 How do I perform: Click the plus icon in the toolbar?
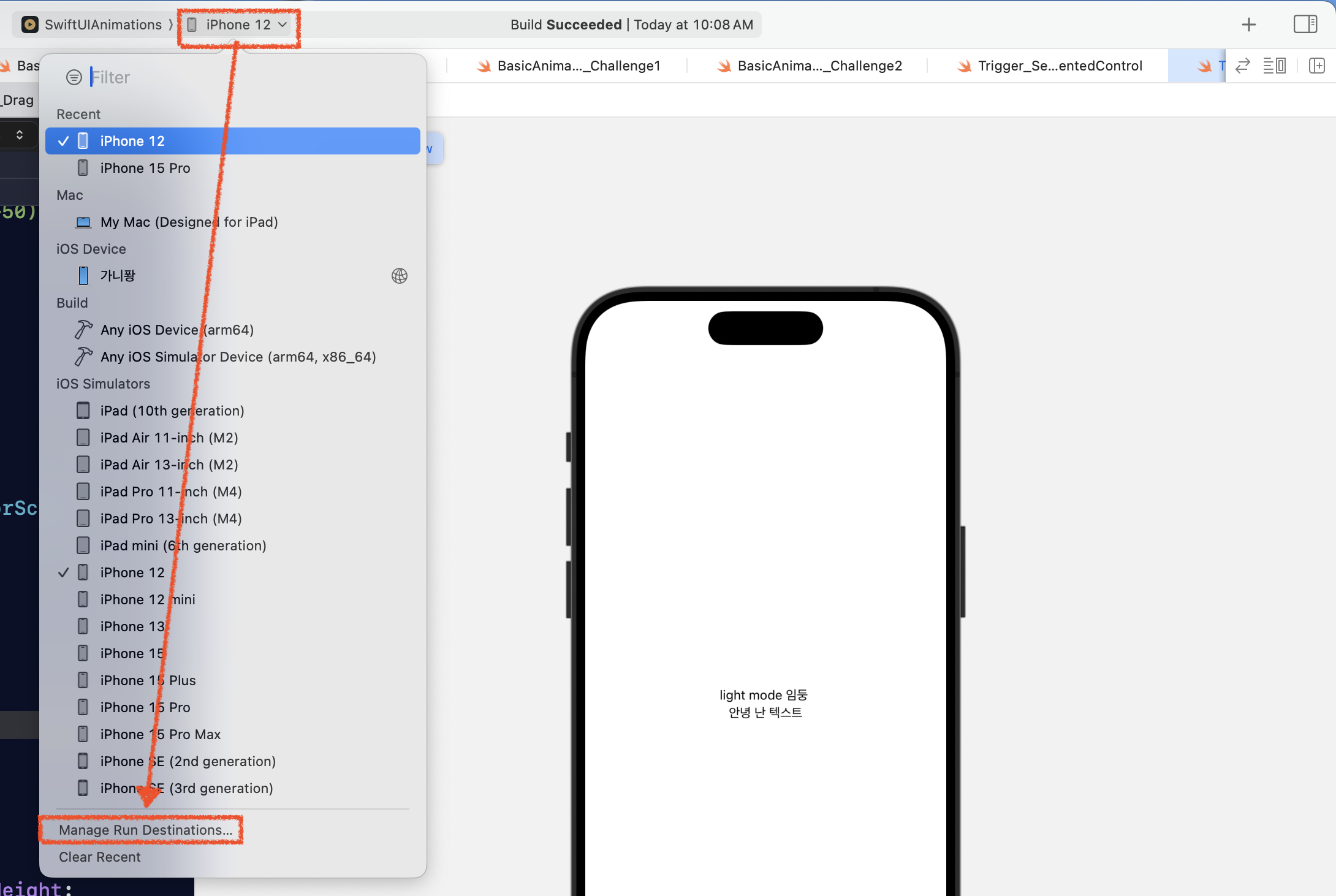click(1248, 25)
